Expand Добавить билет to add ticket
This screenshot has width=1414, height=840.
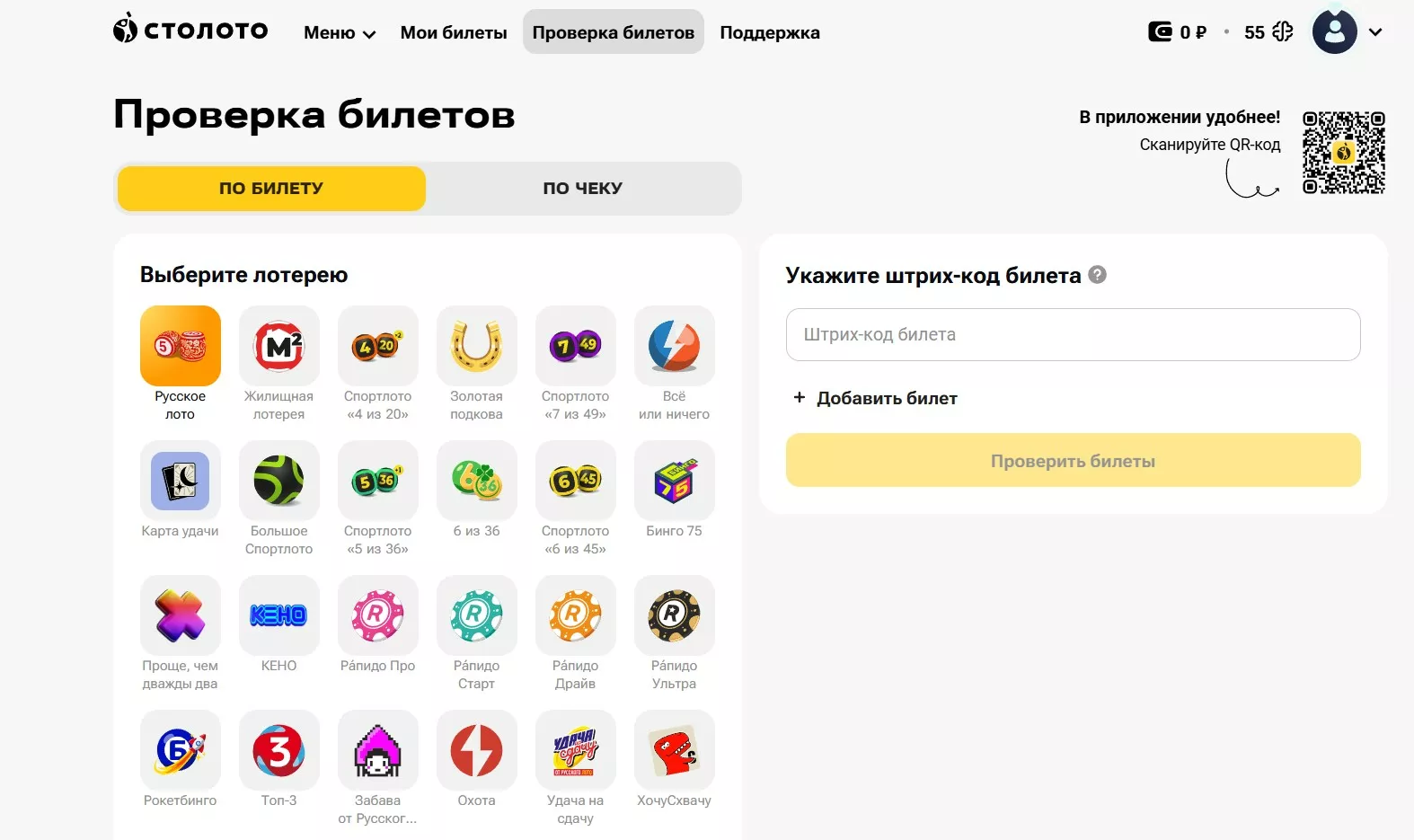click(876, 398)
